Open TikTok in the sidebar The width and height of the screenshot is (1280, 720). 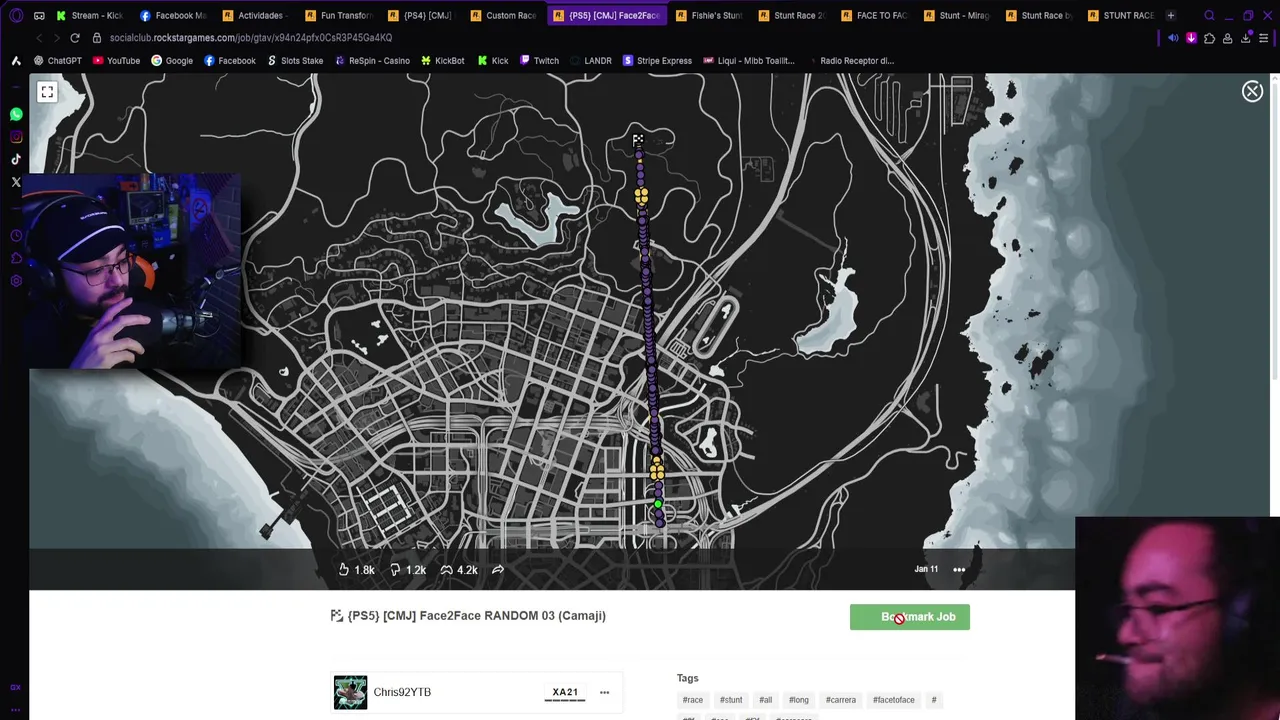(x=16, y=159)
